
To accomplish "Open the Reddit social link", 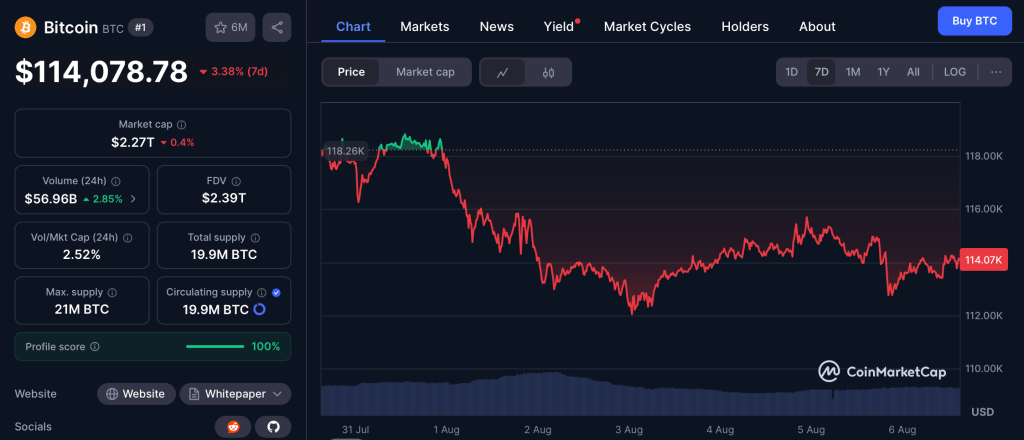I will [233, 427].
